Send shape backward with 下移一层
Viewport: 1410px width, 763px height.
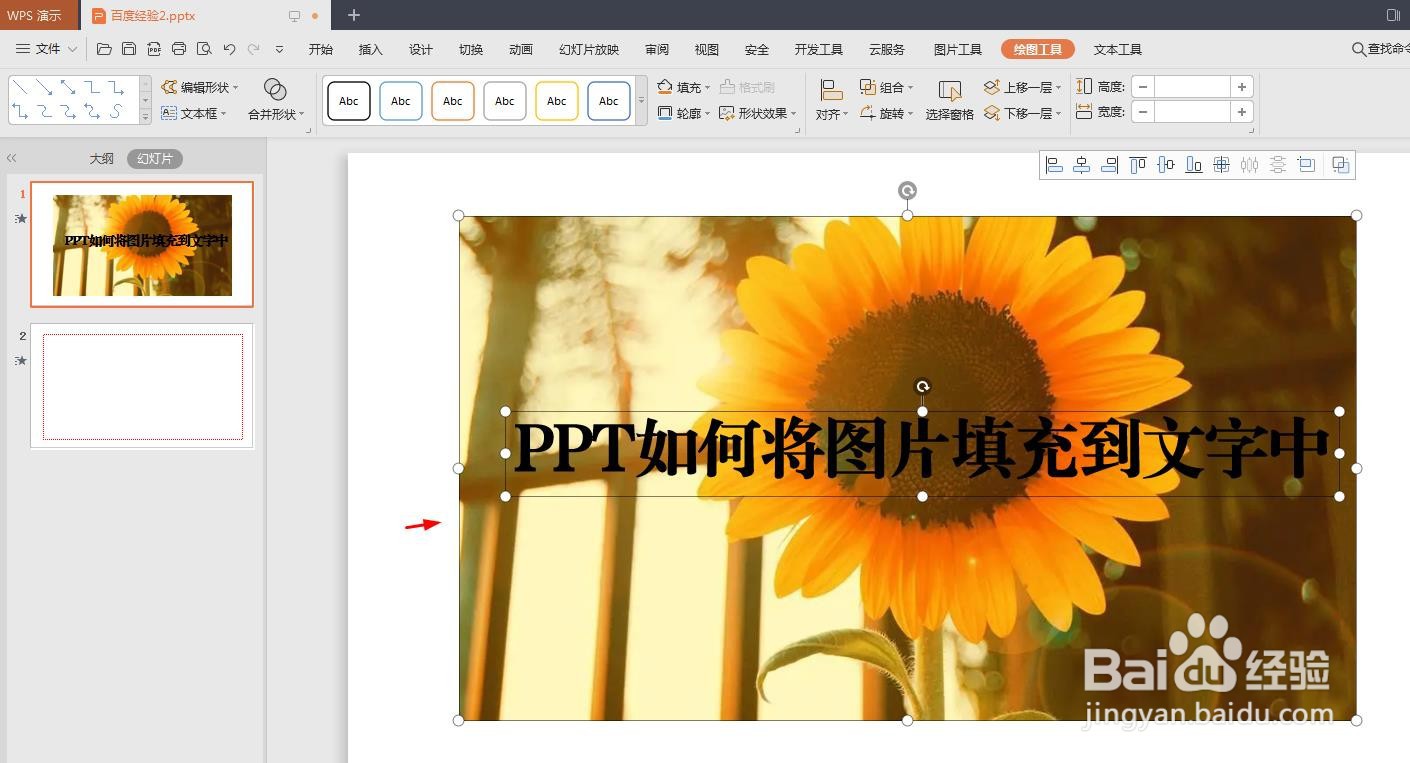pos(1021,113)
